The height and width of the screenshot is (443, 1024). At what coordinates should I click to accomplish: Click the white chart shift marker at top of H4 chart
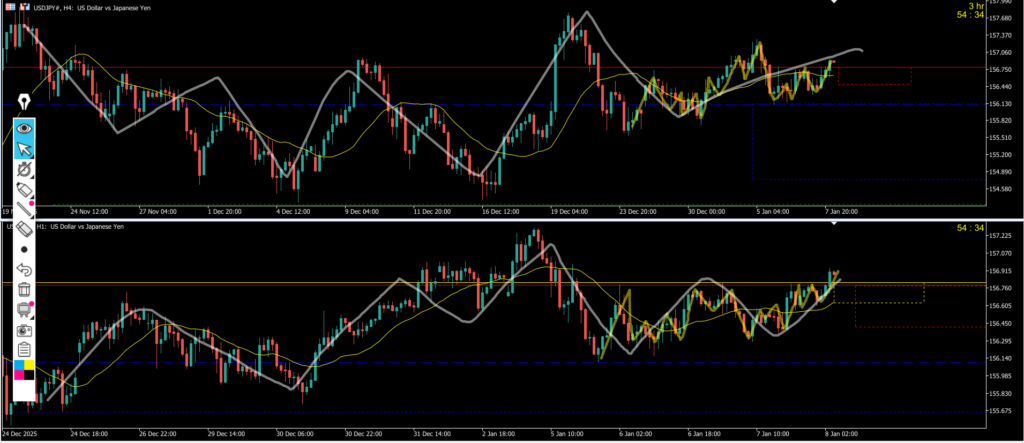pos(836,3)
